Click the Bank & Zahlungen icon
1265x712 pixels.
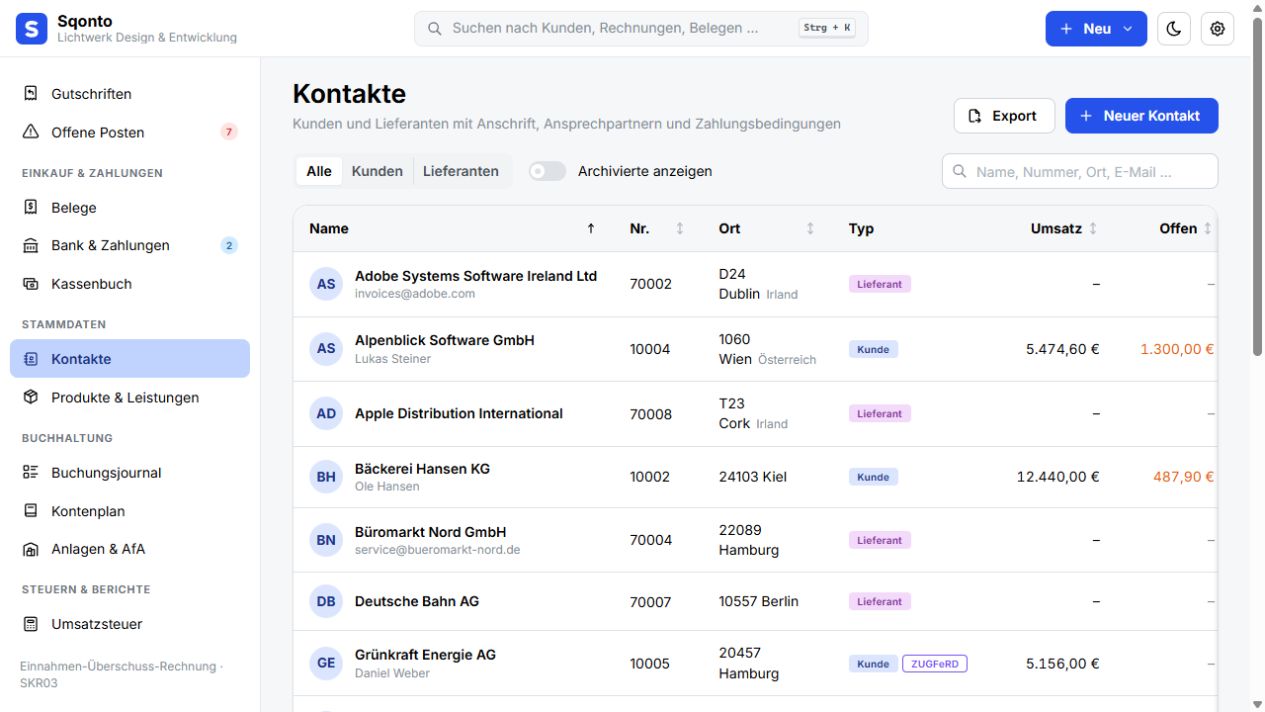pos(31,245)
